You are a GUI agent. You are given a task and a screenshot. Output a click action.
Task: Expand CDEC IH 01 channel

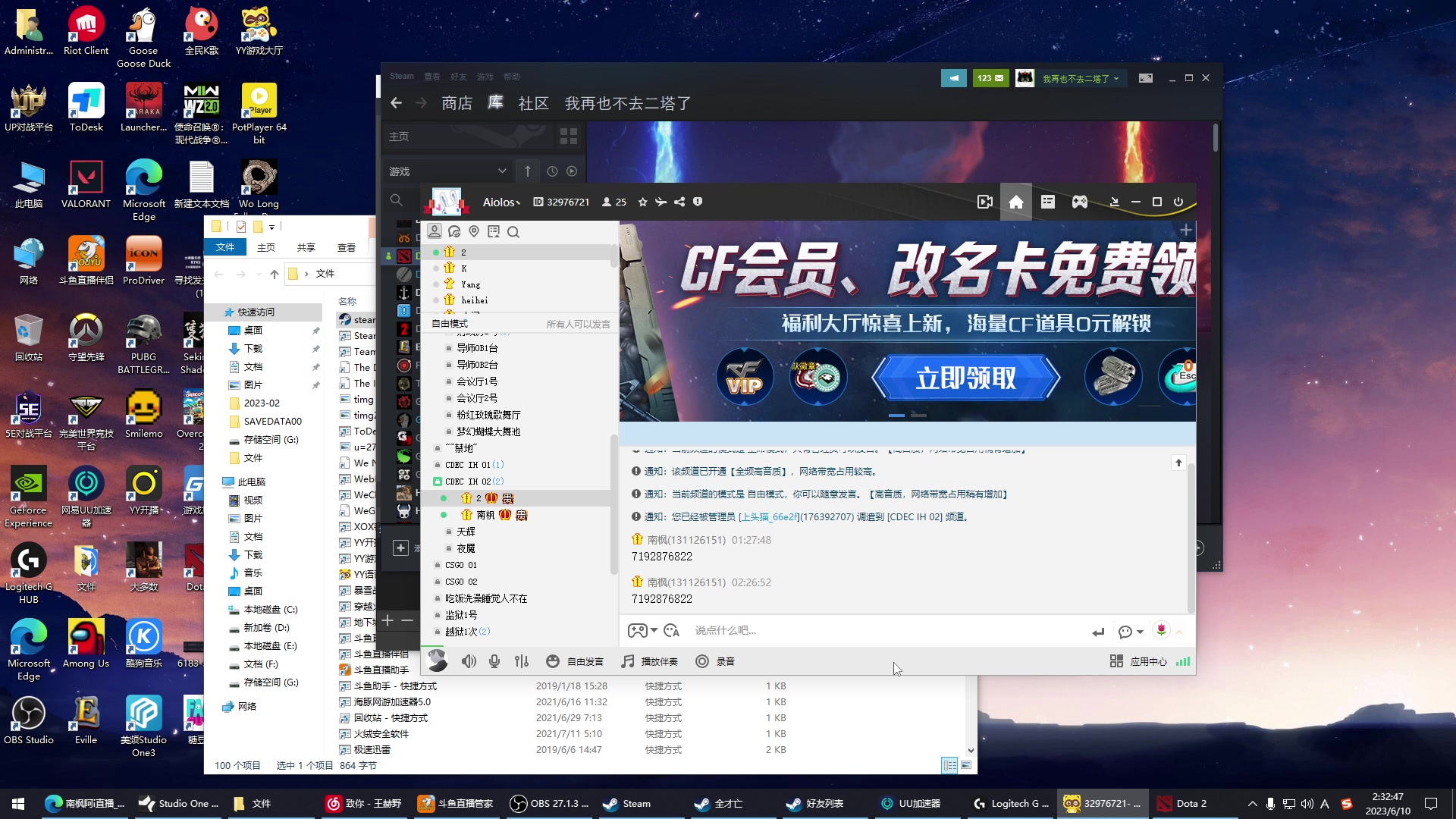467,465
